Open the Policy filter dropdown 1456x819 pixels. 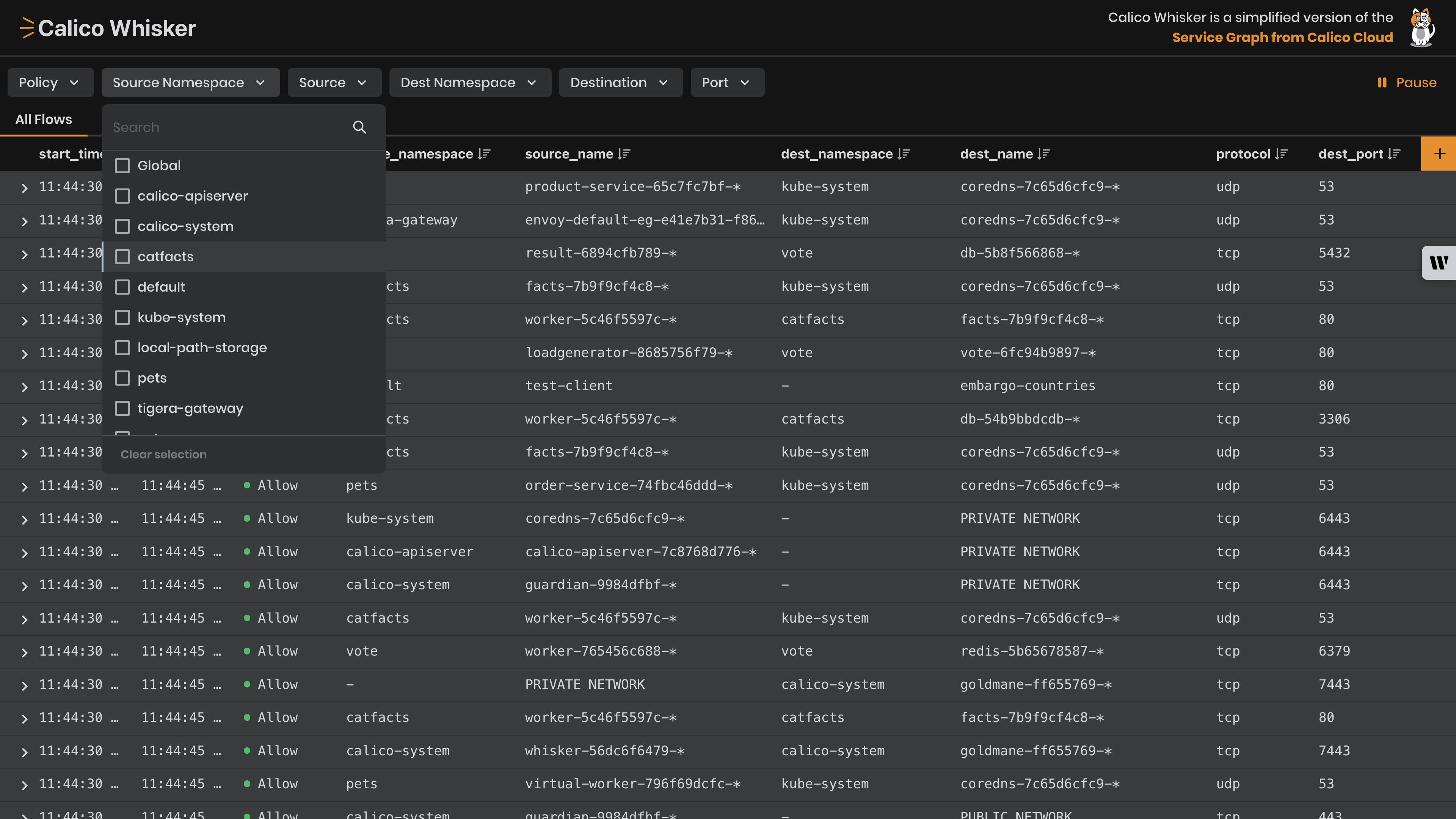[x=50, y=83]
